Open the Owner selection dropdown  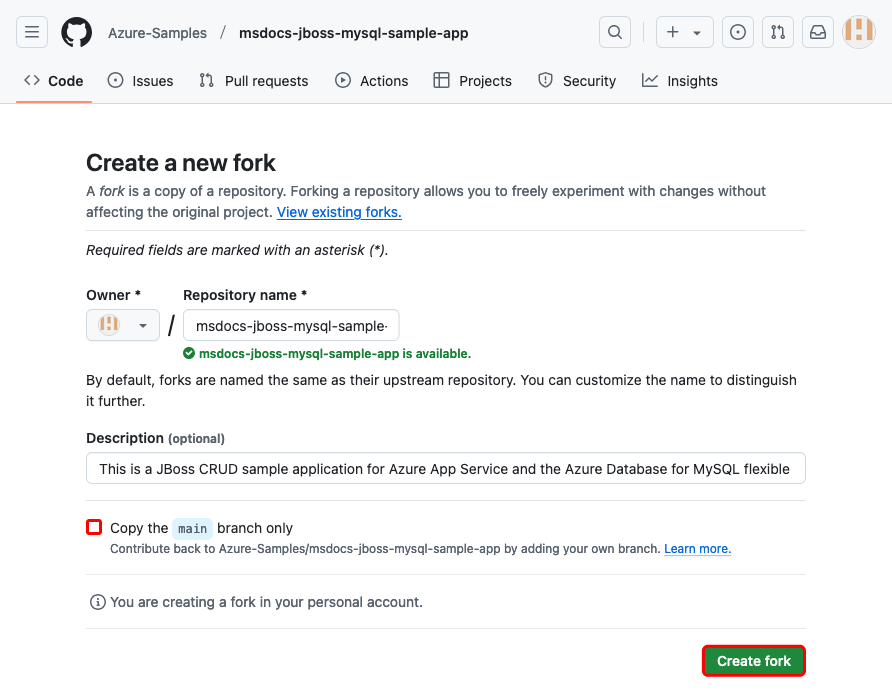coord(122,324)
